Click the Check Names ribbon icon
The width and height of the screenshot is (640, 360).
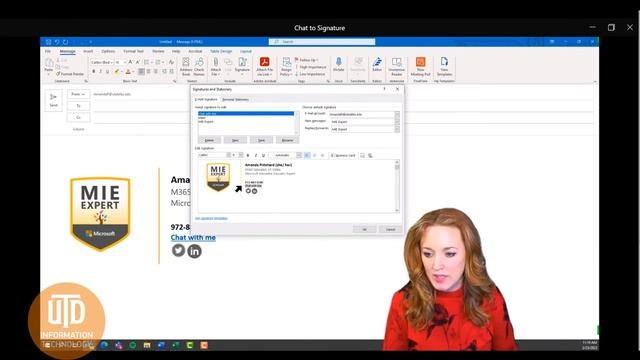(x=199, y=67)
